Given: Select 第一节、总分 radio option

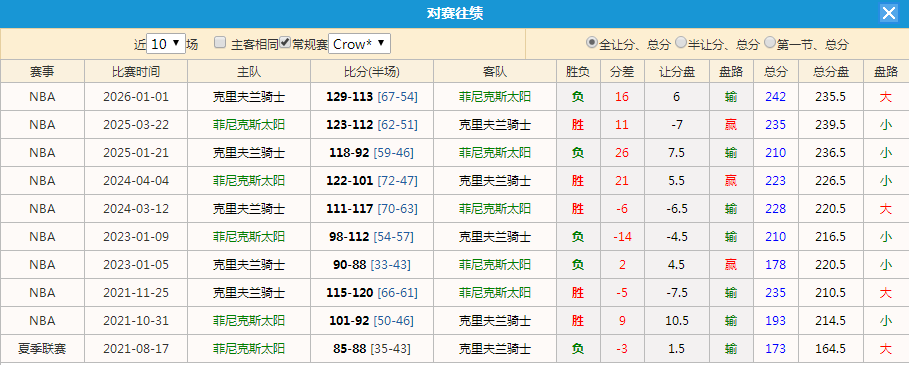Looking at the screenshot, I should (x=770, y=42).
